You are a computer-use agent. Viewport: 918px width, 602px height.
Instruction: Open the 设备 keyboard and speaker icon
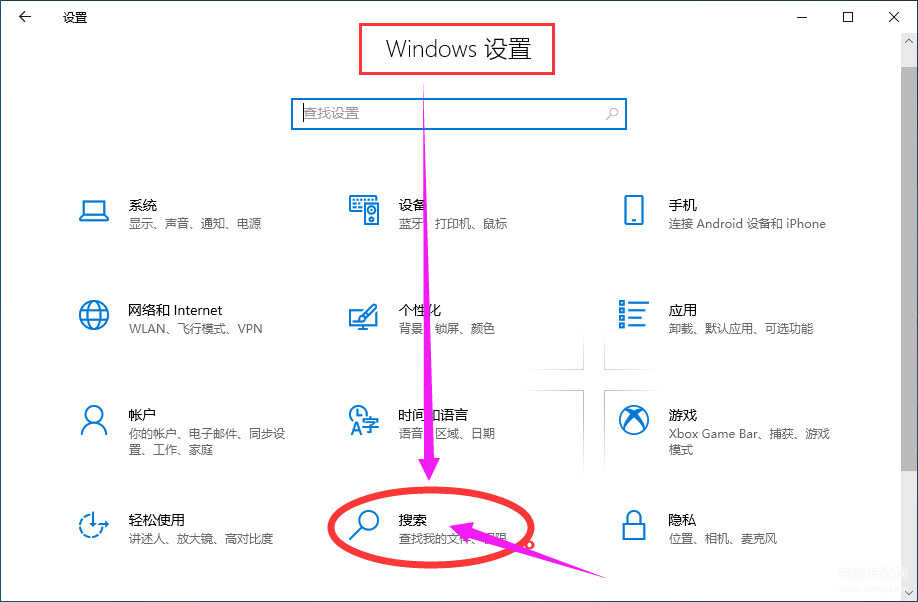click(364, 210)
